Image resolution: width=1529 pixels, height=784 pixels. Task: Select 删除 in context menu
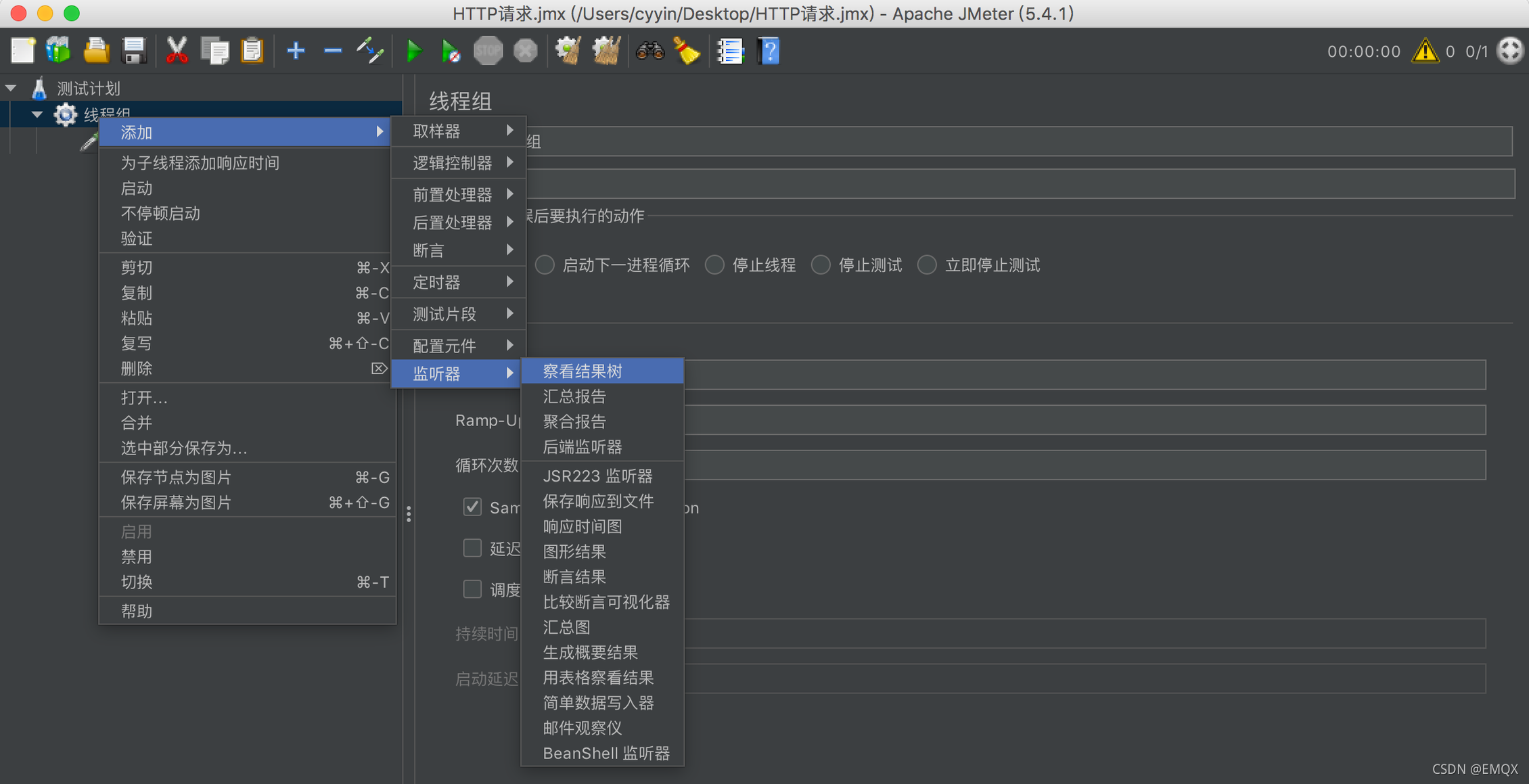tap(248, 369)
